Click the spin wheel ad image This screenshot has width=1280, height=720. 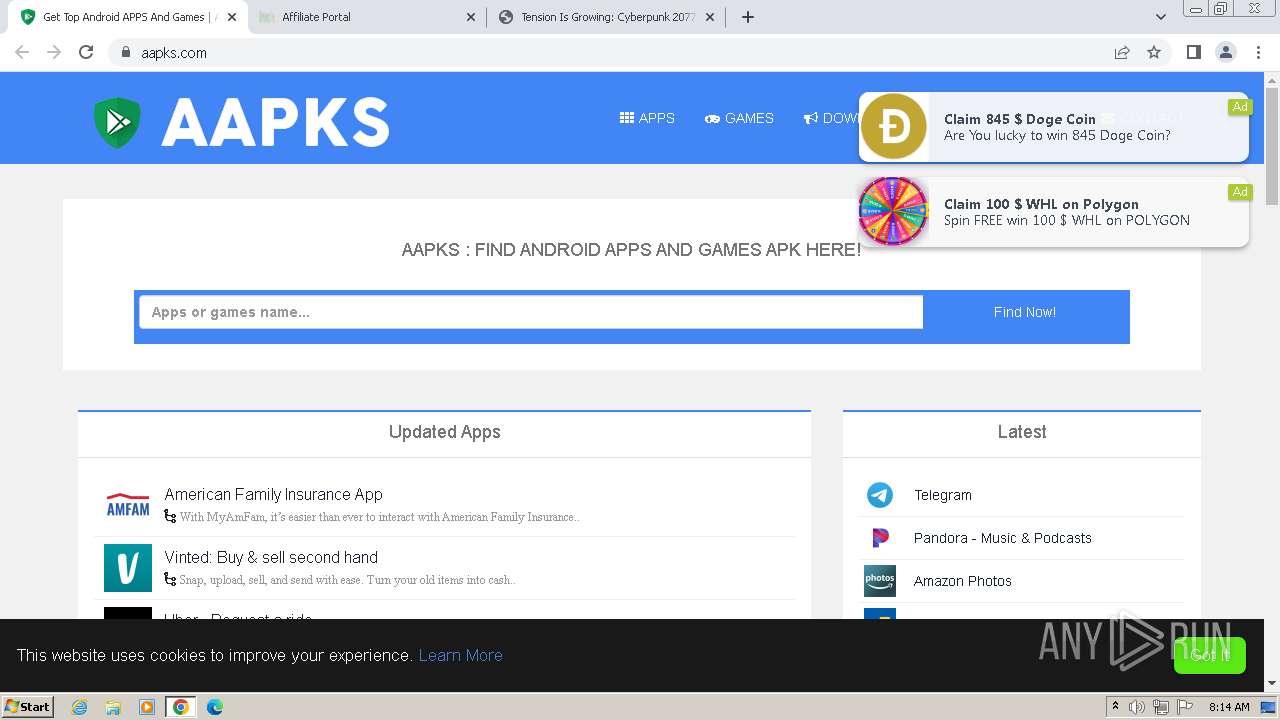894,211
